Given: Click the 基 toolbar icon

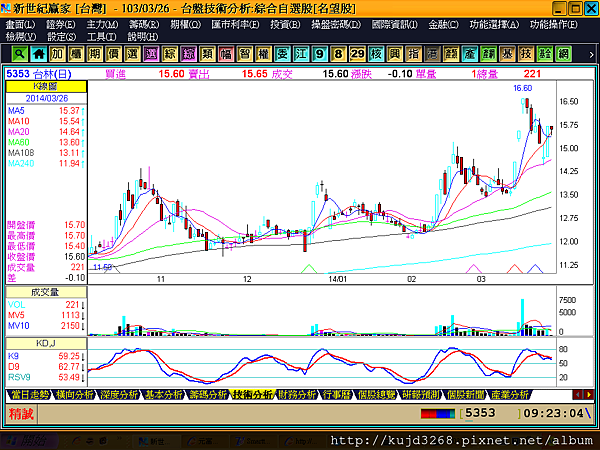Looking at the screenshot, I should pyautogui.click(x=507, y=54).
